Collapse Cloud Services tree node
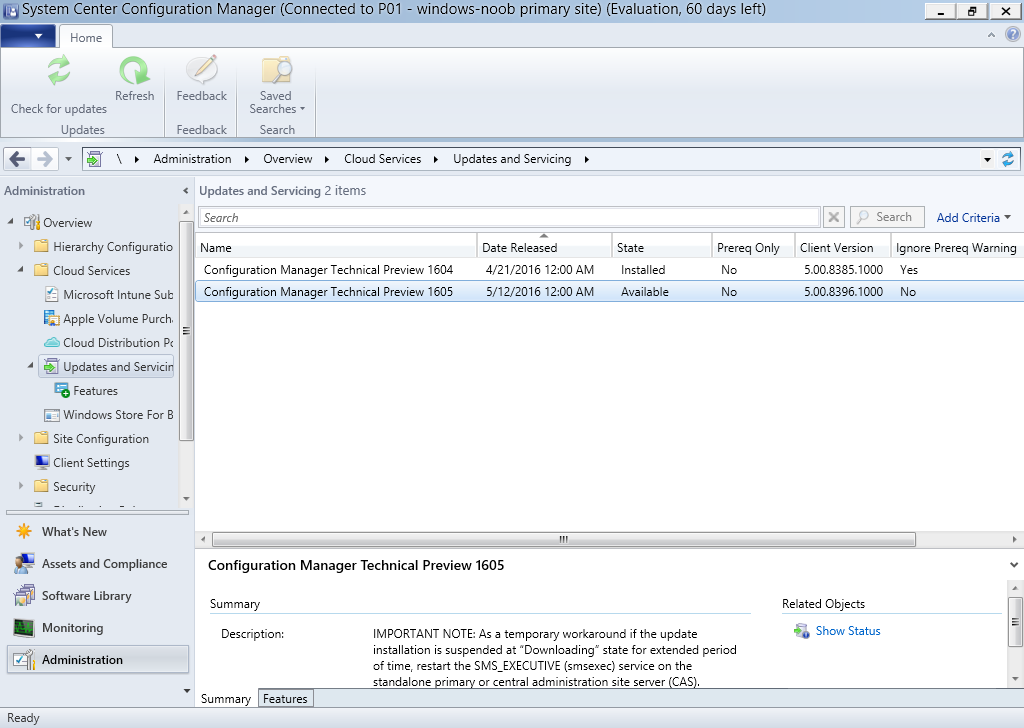This screenshot has height=728, width=1024. tap(21, 270)
